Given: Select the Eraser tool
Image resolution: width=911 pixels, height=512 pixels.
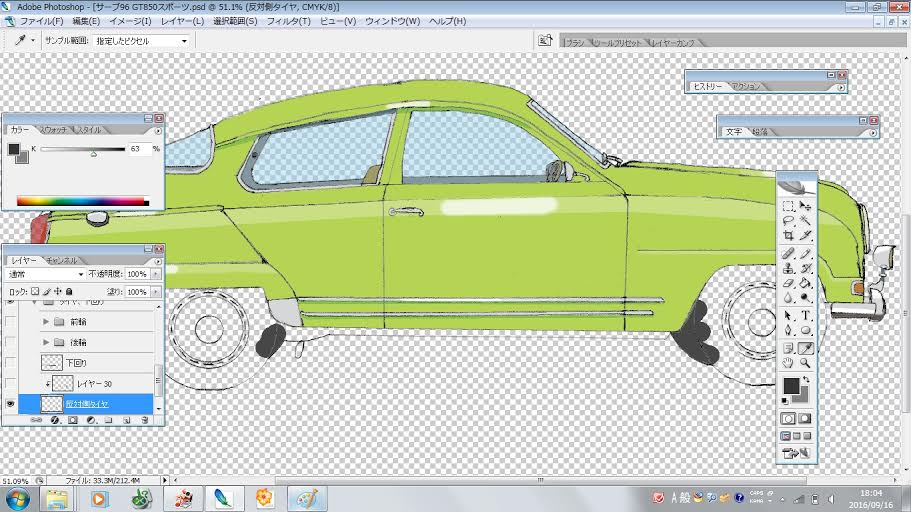Looking at the screenshot, I should (x=788, y=283).
